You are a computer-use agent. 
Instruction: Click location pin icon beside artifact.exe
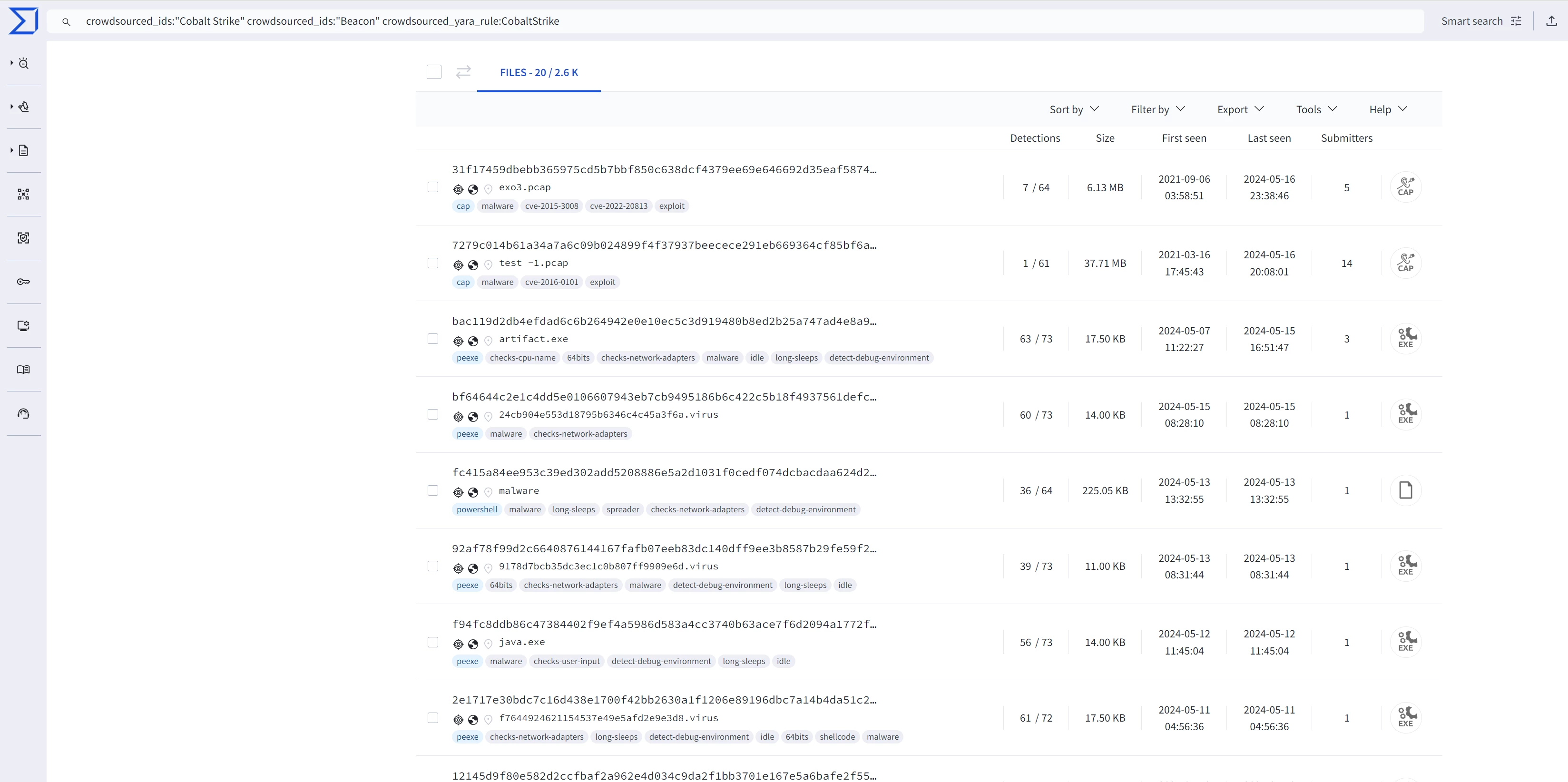tap(488, 342)
